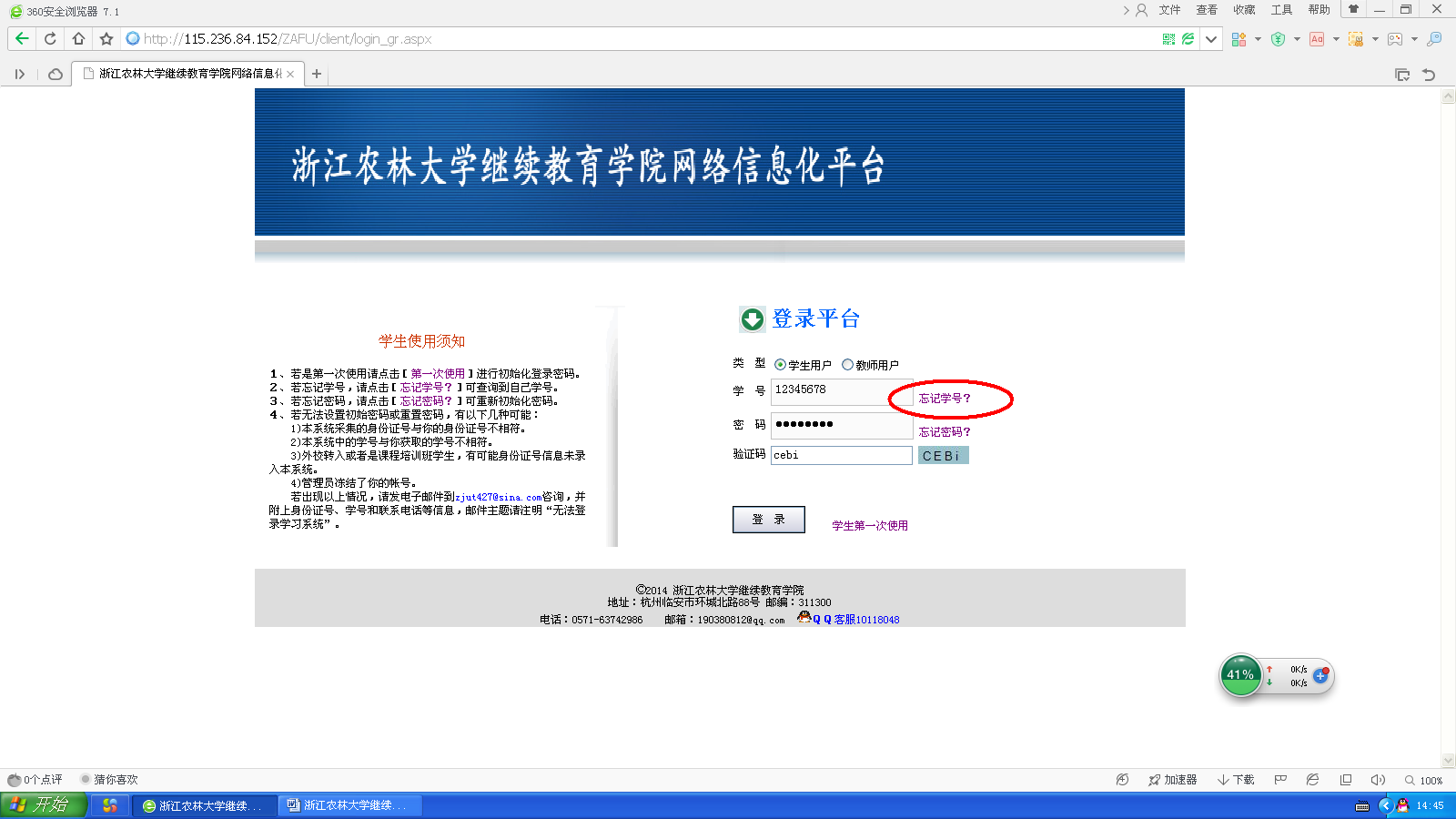
Task: Focus the 密码 password field
Action: [x=842, y=426]
